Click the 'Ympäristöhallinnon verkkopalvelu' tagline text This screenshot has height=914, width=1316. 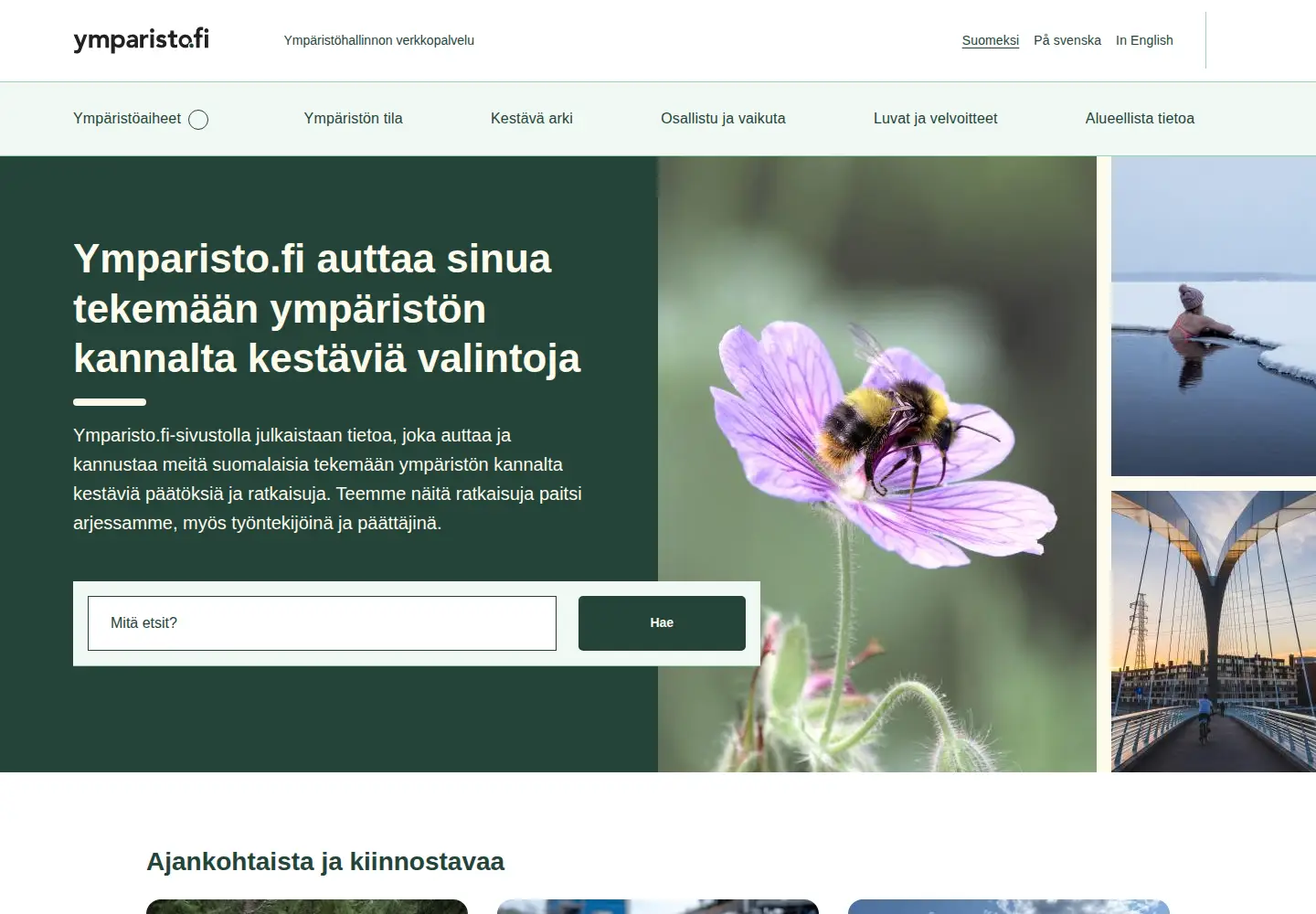pyautogui.click(x=379, y=40)
